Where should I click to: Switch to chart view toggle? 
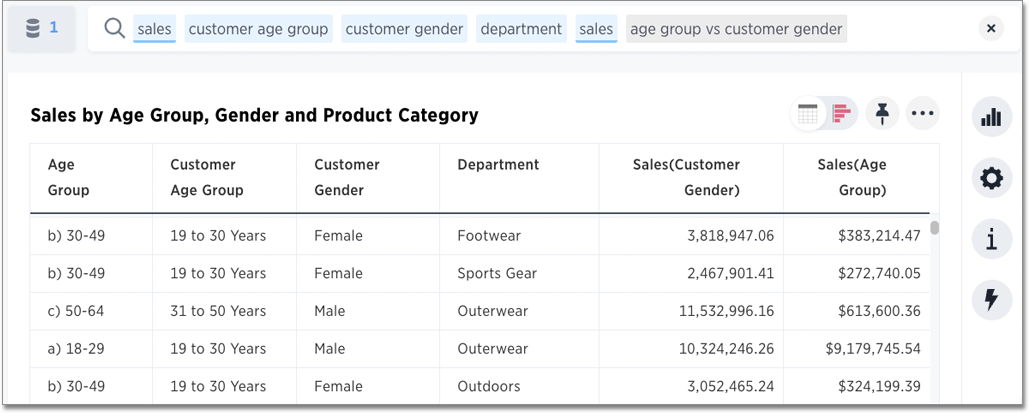[x=841, y=114]
